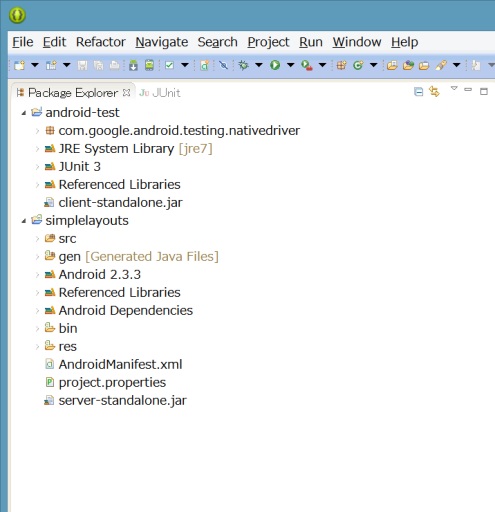Open the Run dropdown arrow beside green play

click(x=291, y=65)
